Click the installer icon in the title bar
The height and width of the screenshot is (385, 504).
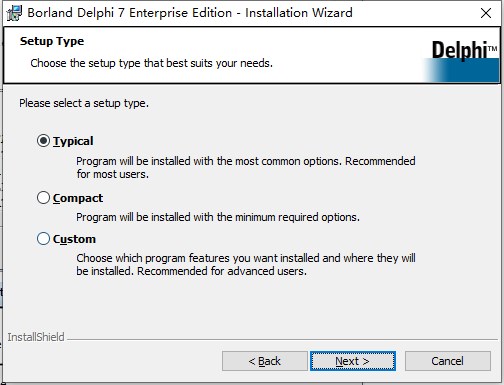coord(14,13)
